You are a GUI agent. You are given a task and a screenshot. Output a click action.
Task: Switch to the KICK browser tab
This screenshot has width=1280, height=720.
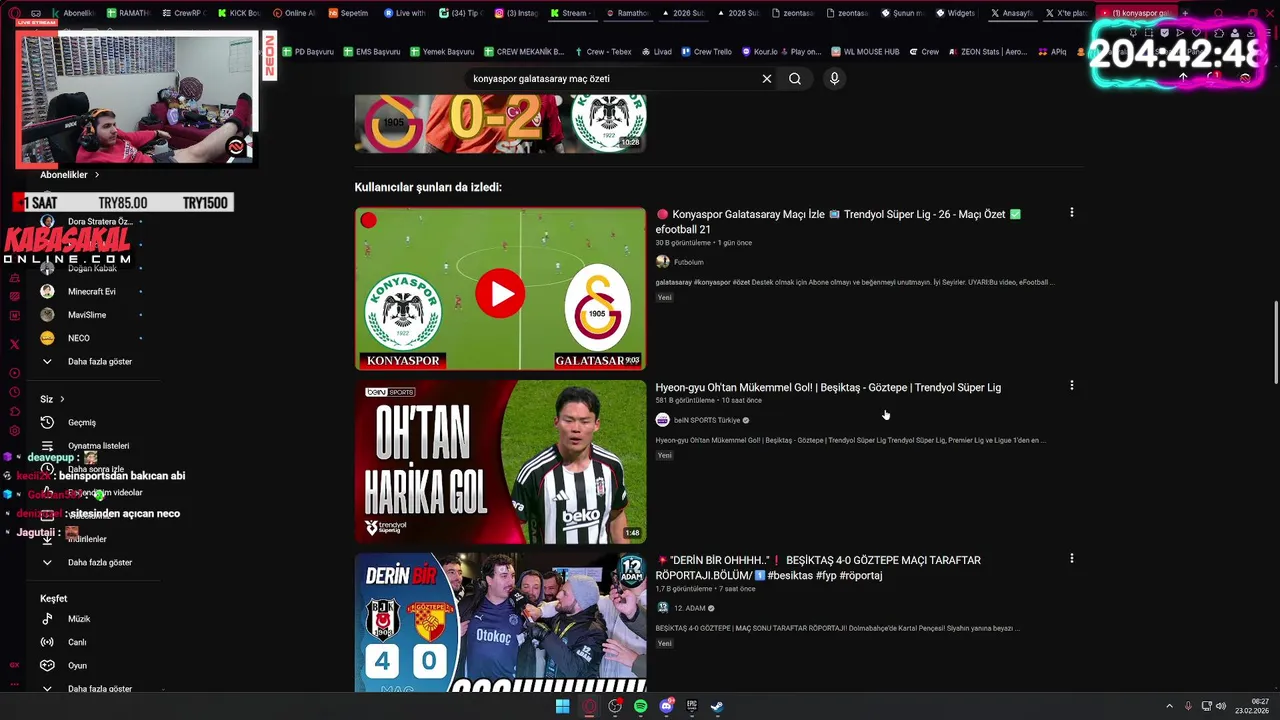238,13
